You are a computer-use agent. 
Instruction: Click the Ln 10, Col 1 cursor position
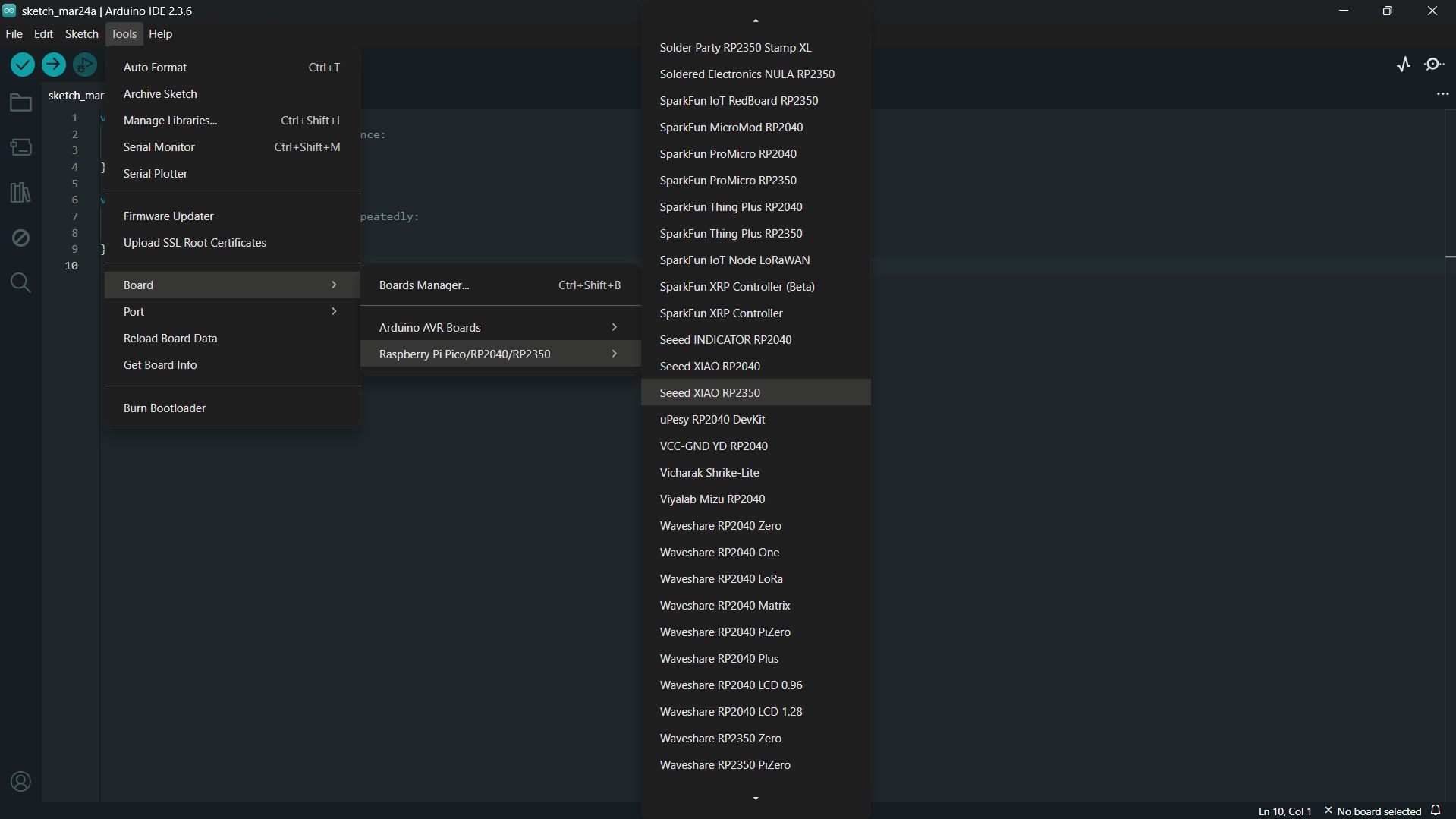pos(1285,811)
